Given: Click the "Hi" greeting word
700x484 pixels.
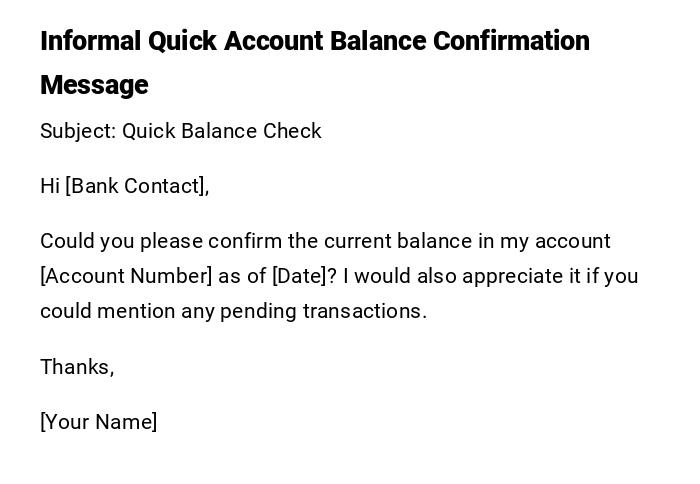Looking at the screenshot, I should click(50, 186).
